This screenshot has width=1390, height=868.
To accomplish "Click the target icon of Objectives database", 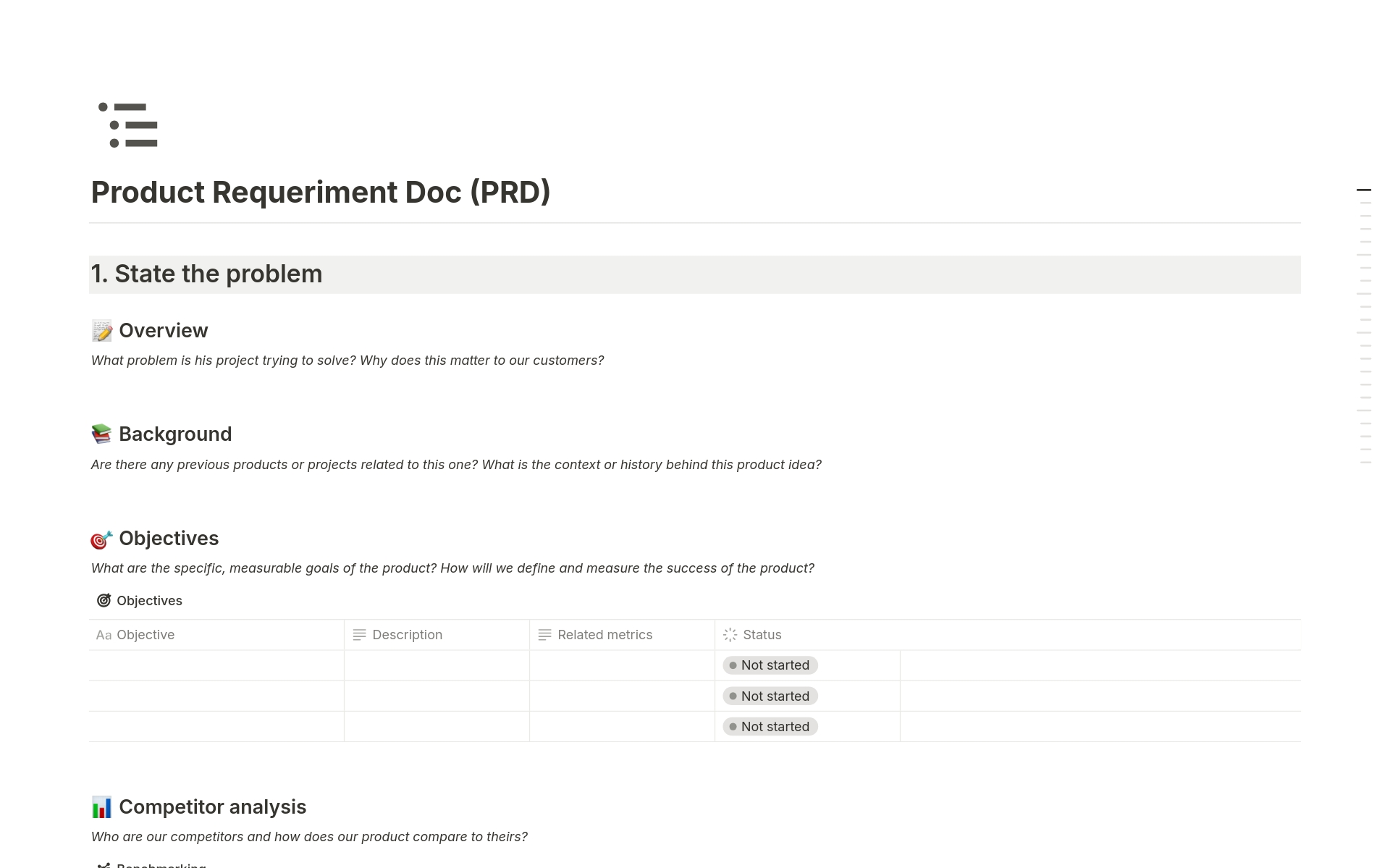I will click(x=104, y=601).
